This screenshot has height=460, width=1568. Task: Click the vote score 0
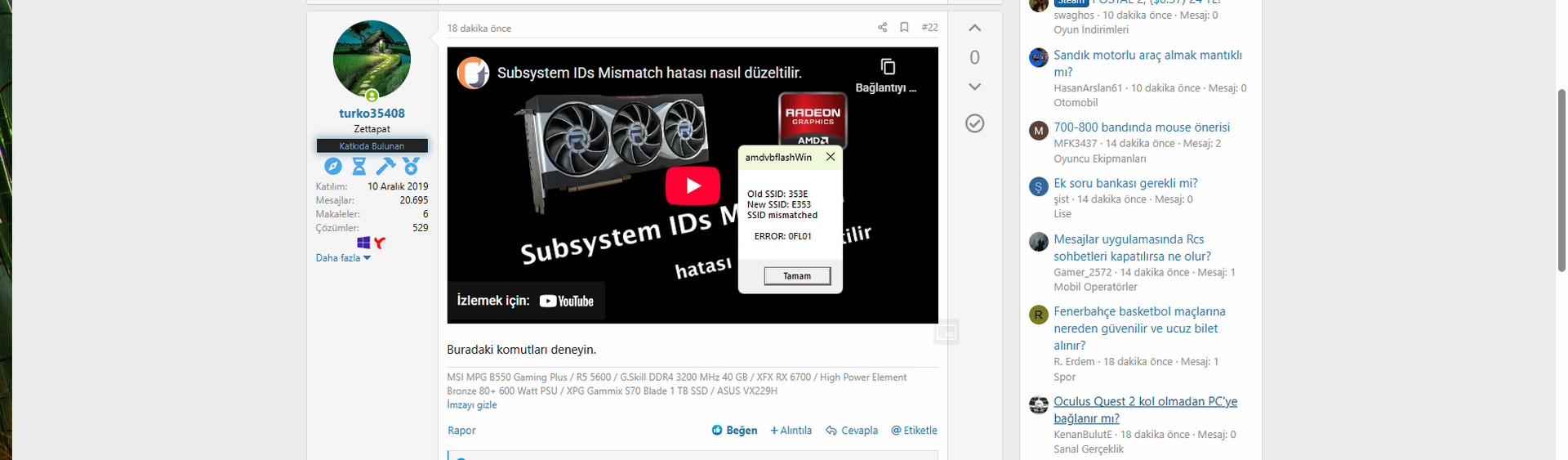click(x=974, y=57)
